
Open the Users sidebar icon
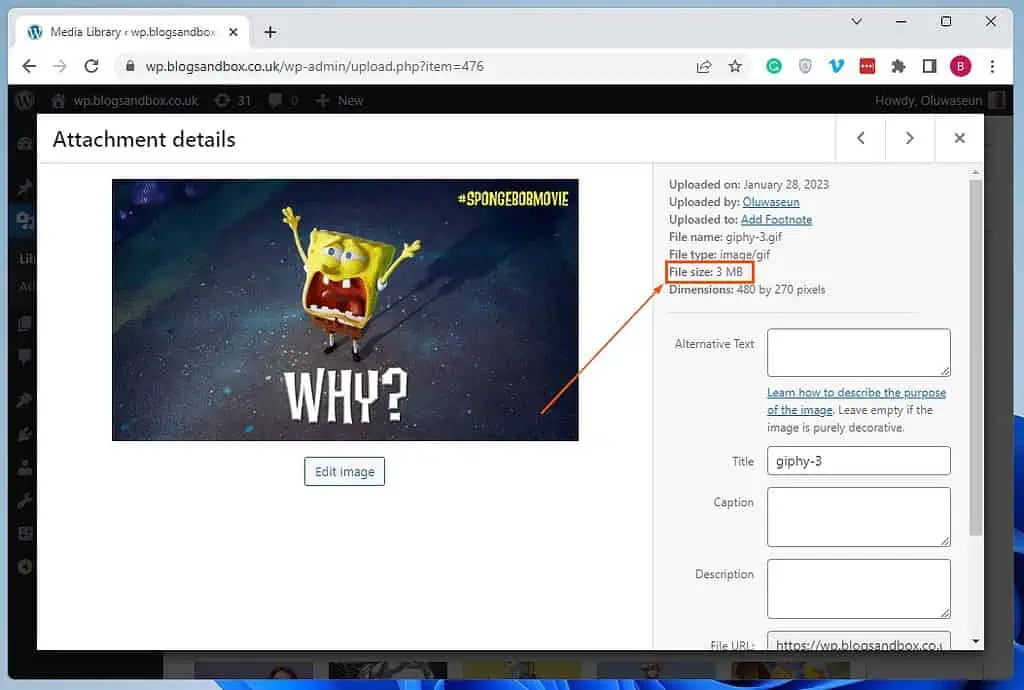tap(25, 467)
